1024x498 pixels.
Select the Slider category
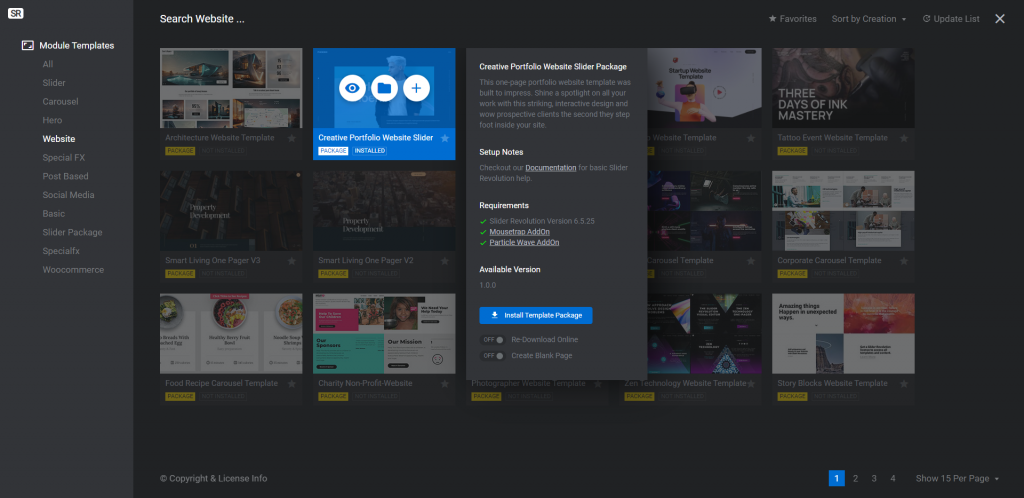click(54, 83)
